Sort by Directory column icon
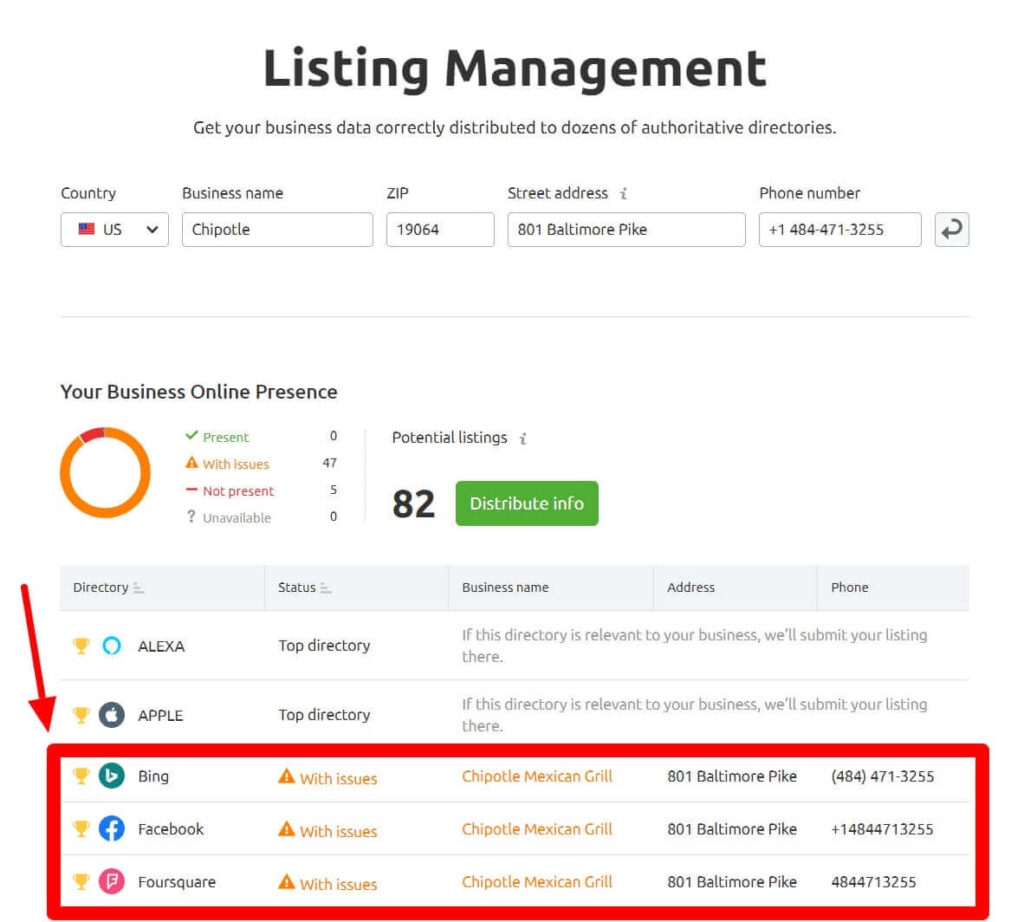The image size is (1024, 922). click(138, 588)
